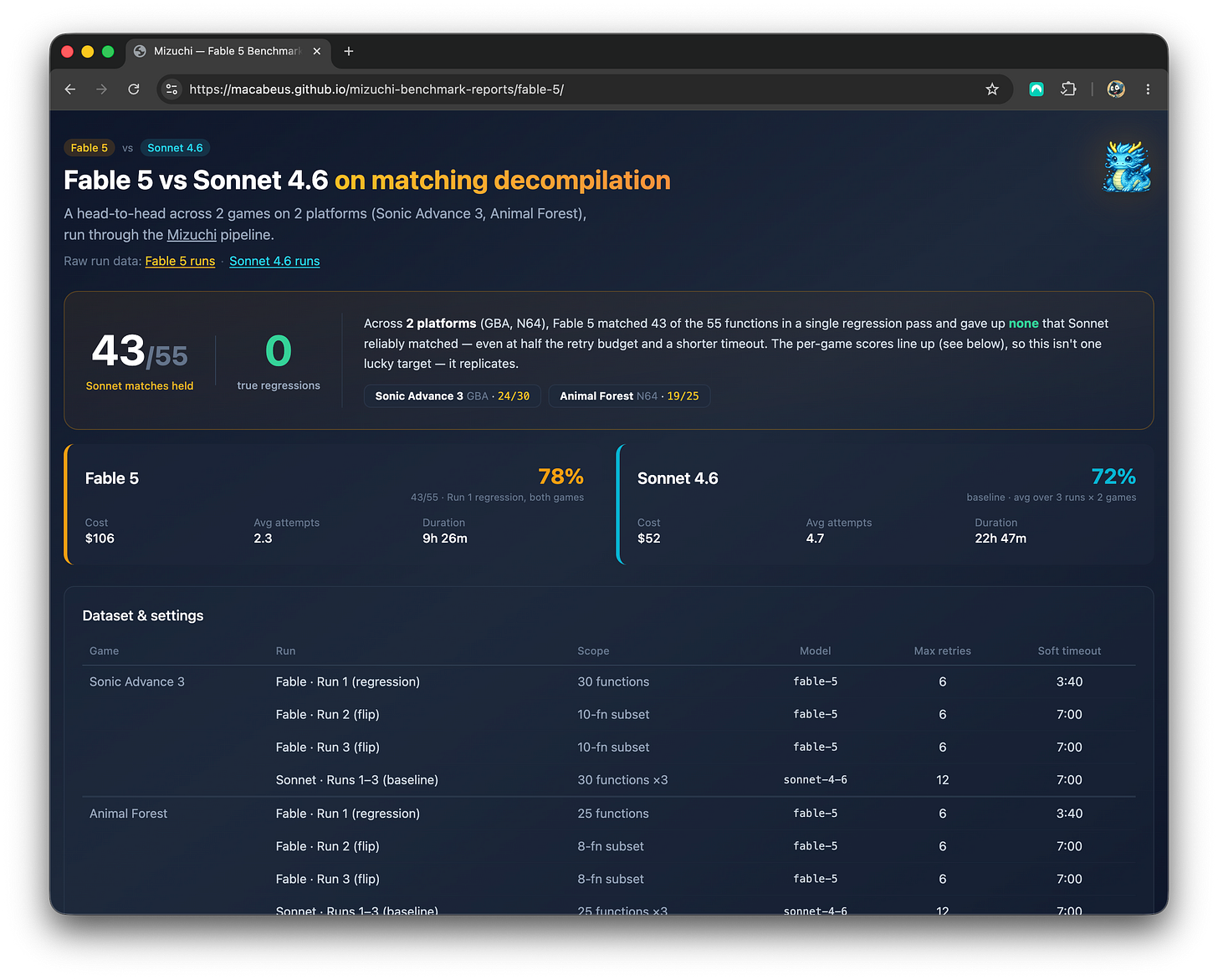Click the Animal Forest game cell

tap(128, 814)
